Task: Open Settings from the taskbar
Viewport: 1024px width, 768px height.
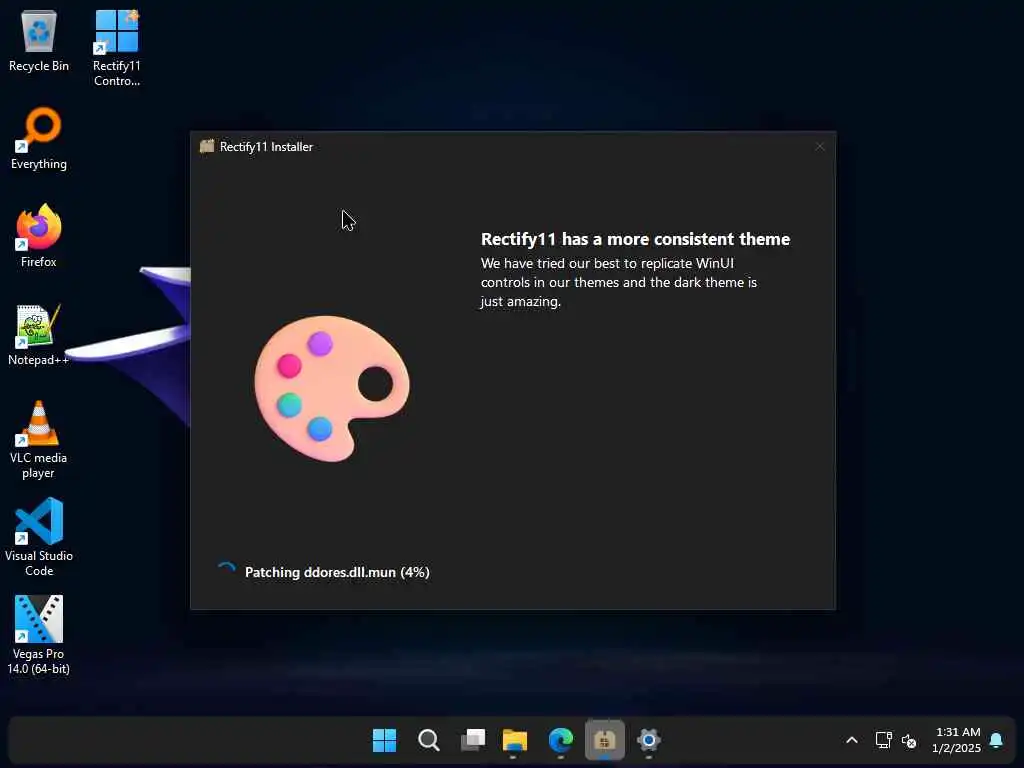Action: (x=648, y=740)
